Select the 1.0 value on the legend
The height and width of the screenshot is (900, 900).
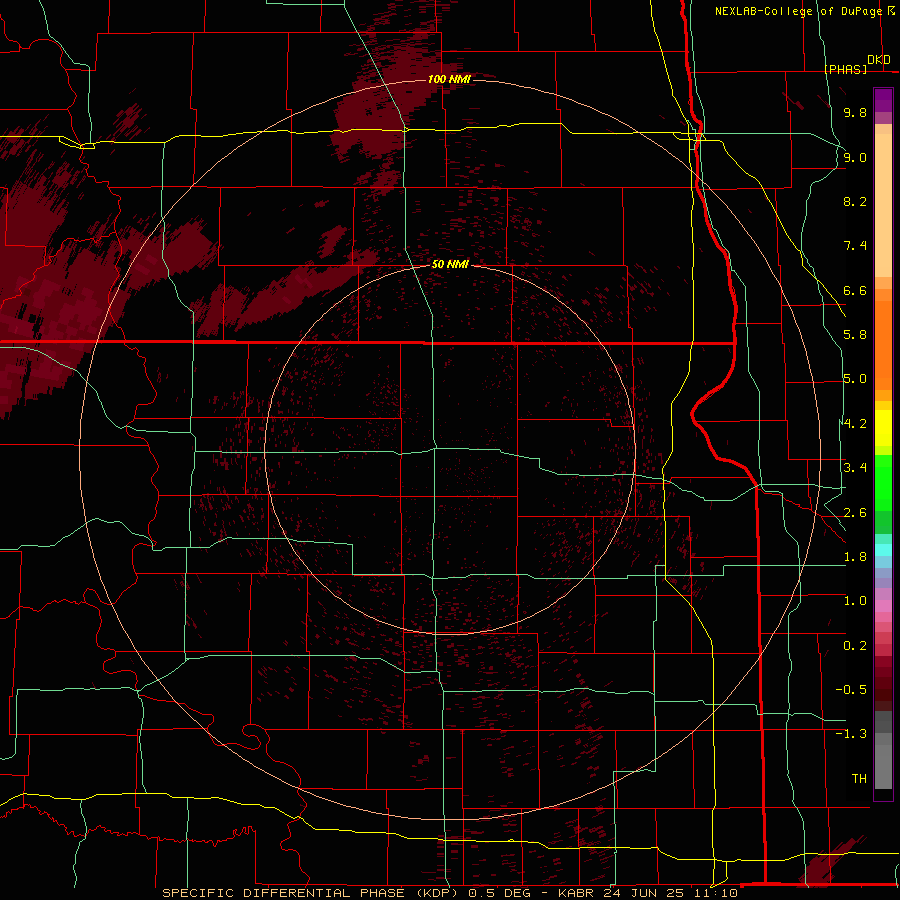coord(855,601)
